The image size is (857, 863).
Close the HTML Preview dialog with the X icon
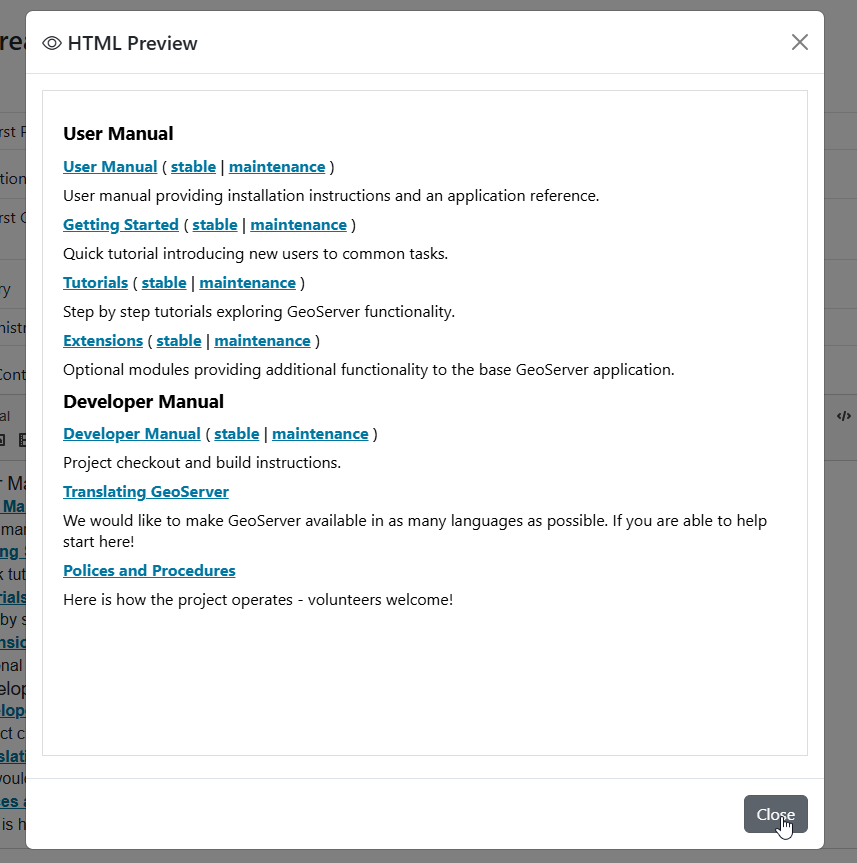click(799, 42)
